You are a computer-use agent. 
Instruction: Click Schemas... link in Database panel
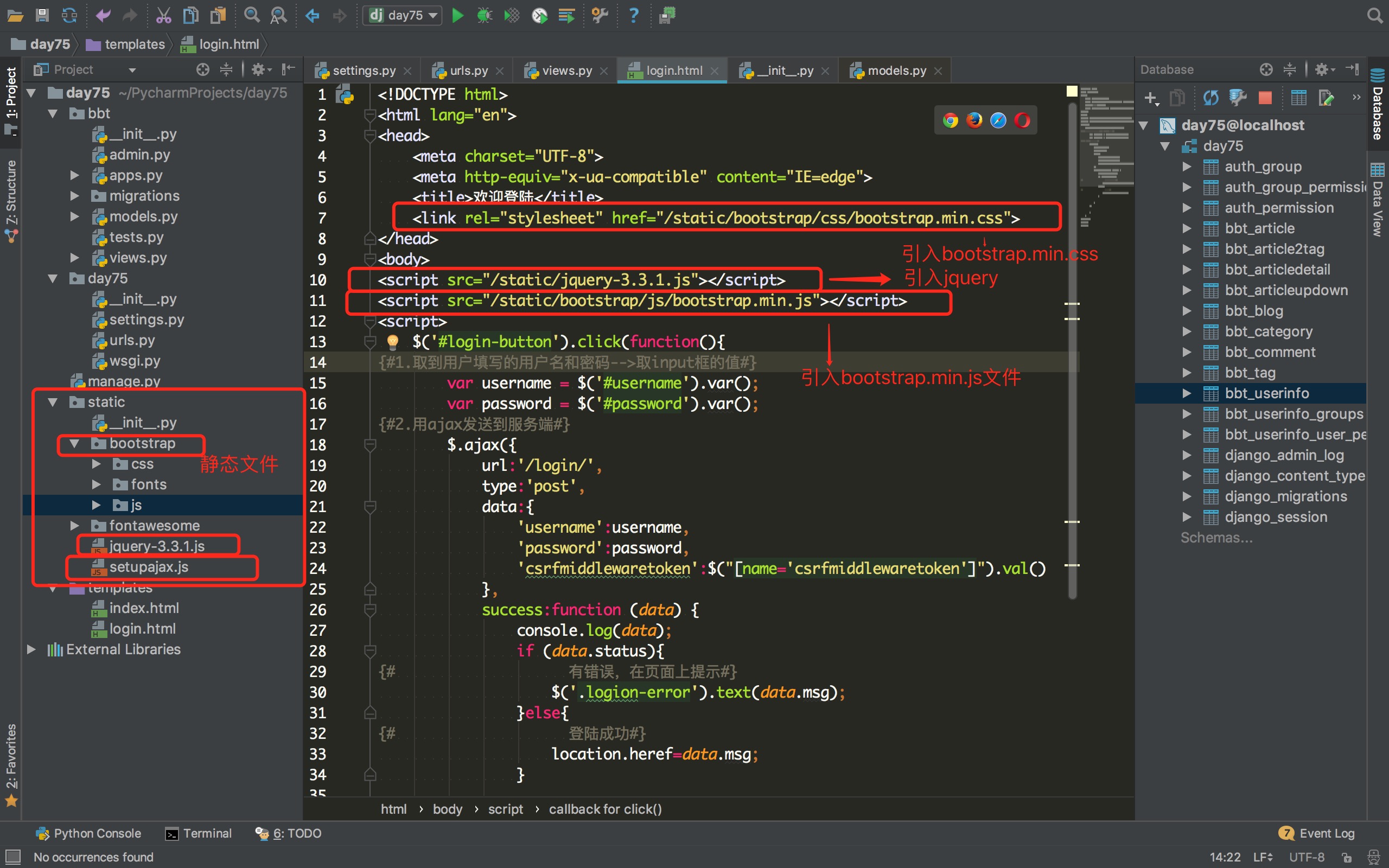pos(1216,537)
